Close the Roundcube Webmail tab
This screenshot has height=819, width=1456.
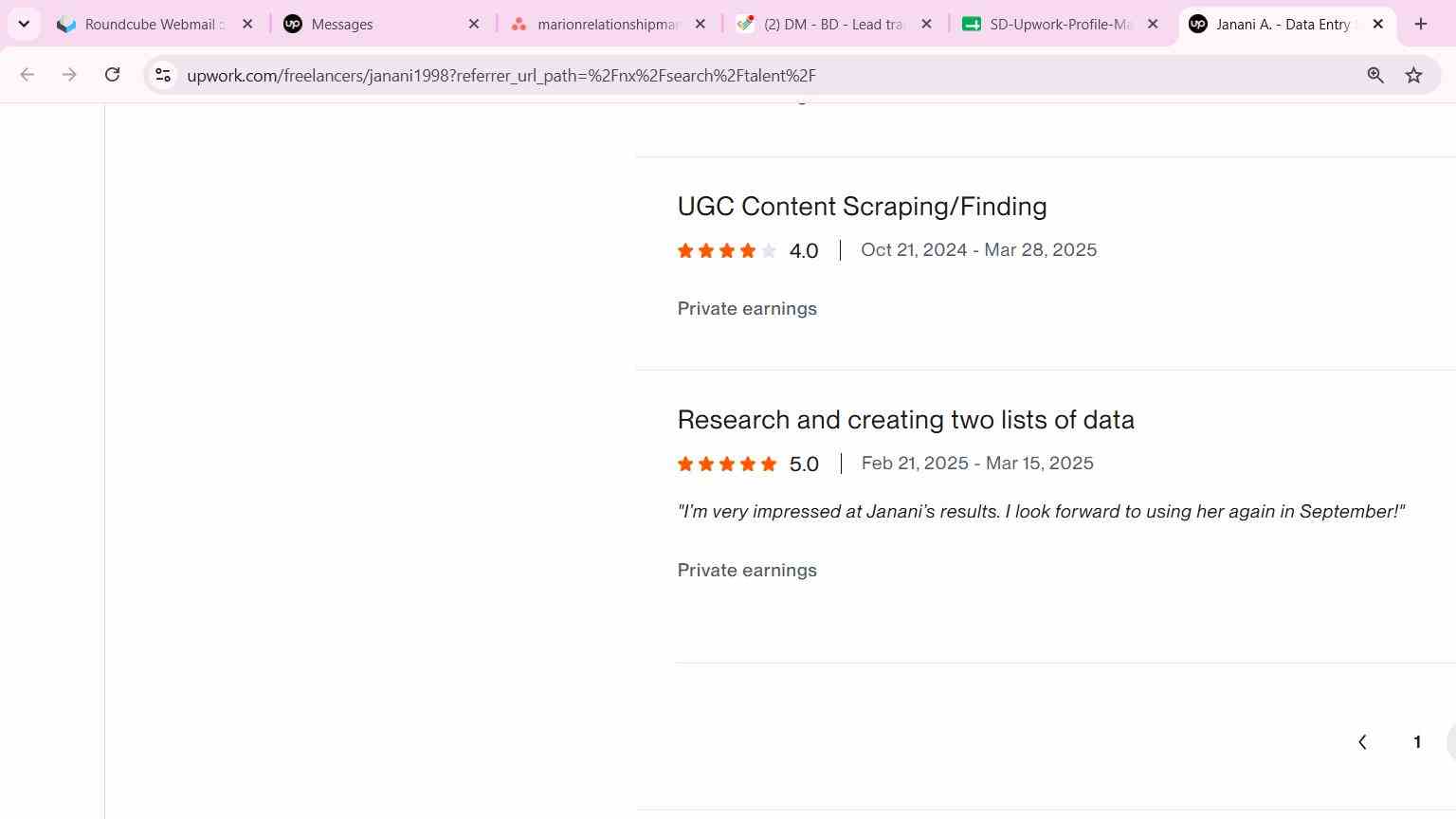[247, 24]
